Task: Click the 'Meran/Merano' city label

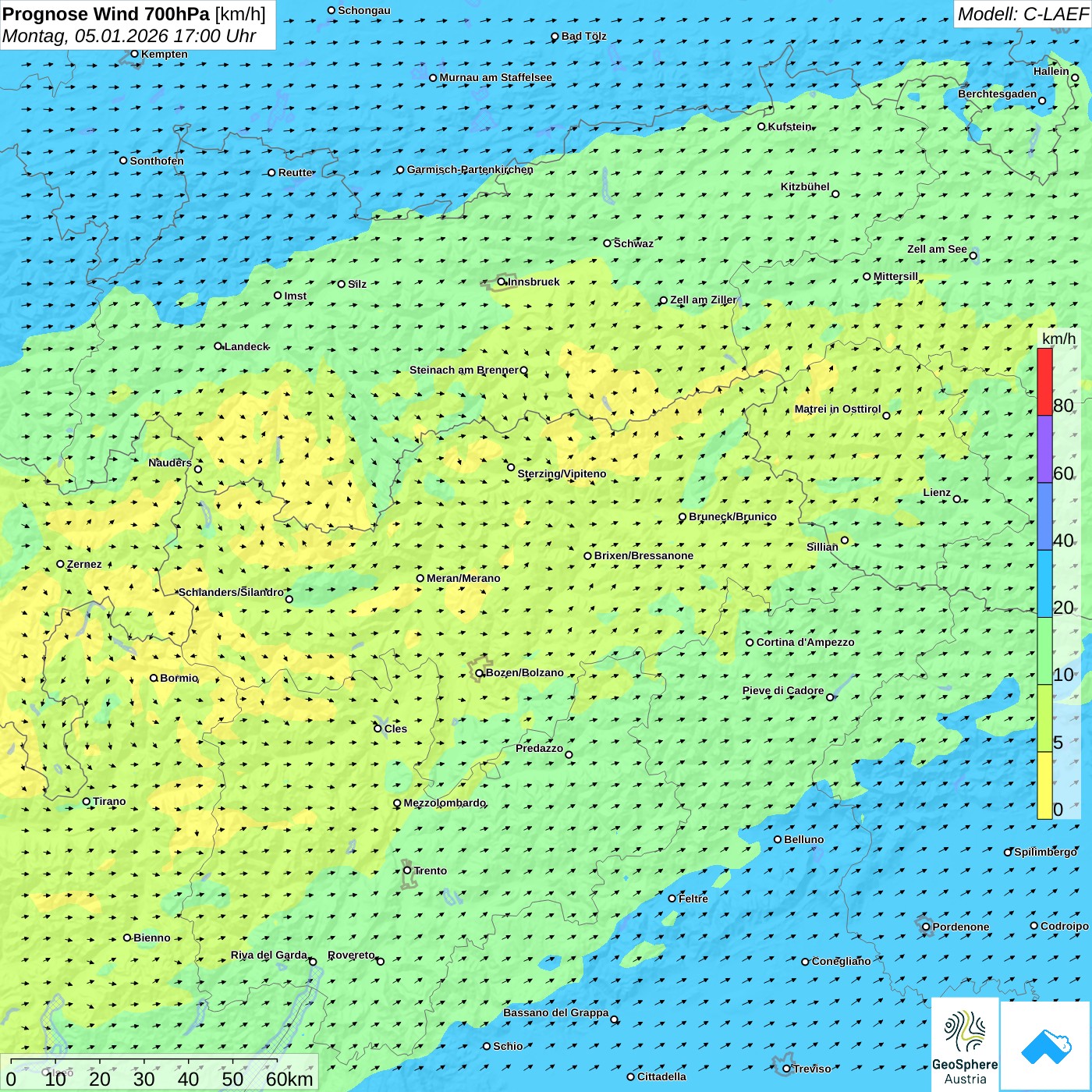Action: pyautogui.click(x=463, y=578)
